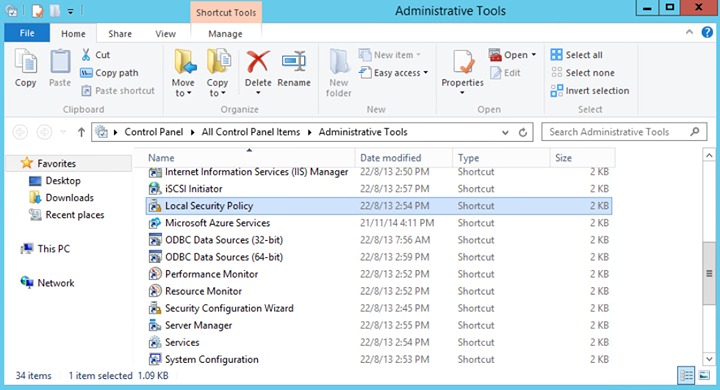Click the Back navigation arrow
The width and height of the screenshot is (720, 390).
20,132
